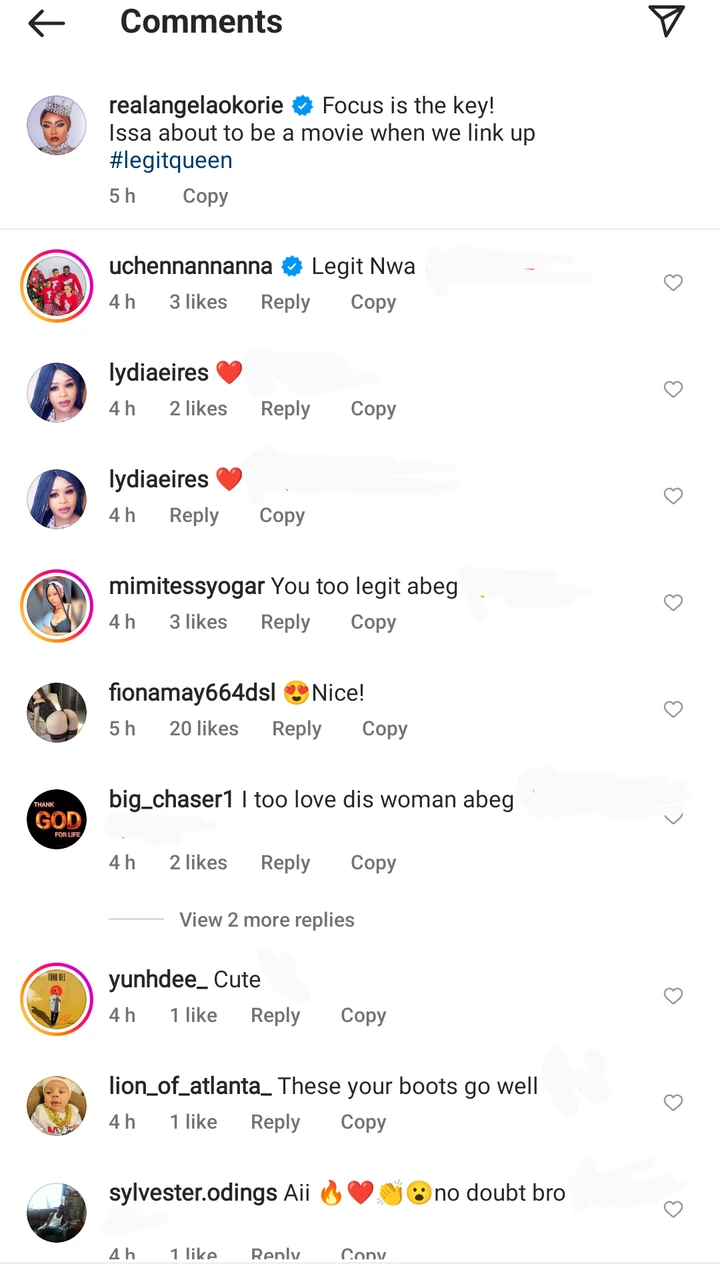Reply to uchennannanna's comment

click(x=285, y=302)
